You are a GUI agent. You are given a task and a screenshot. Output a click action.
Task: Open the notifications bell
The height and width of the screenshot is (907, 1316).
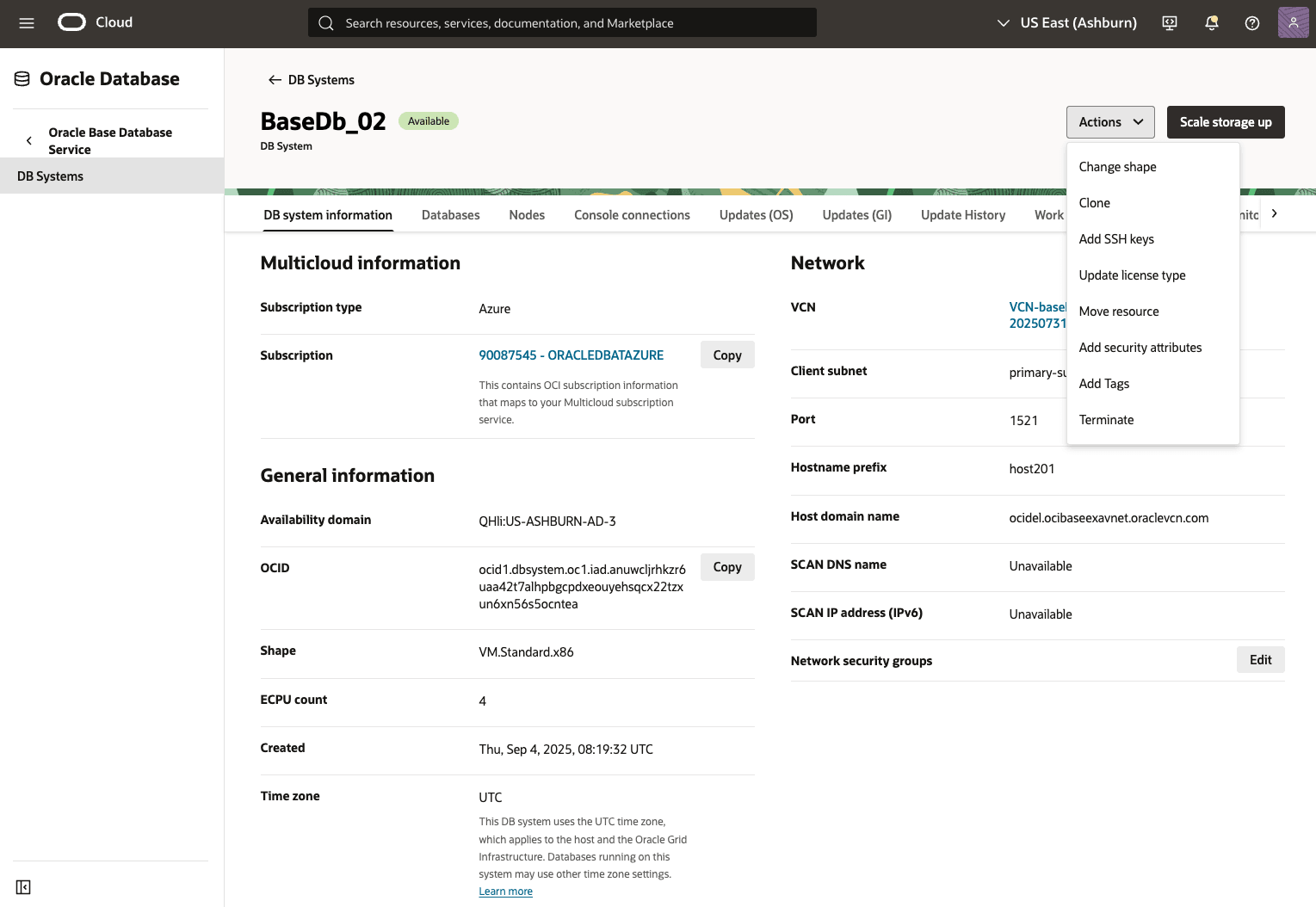(x=1211, y=22)
